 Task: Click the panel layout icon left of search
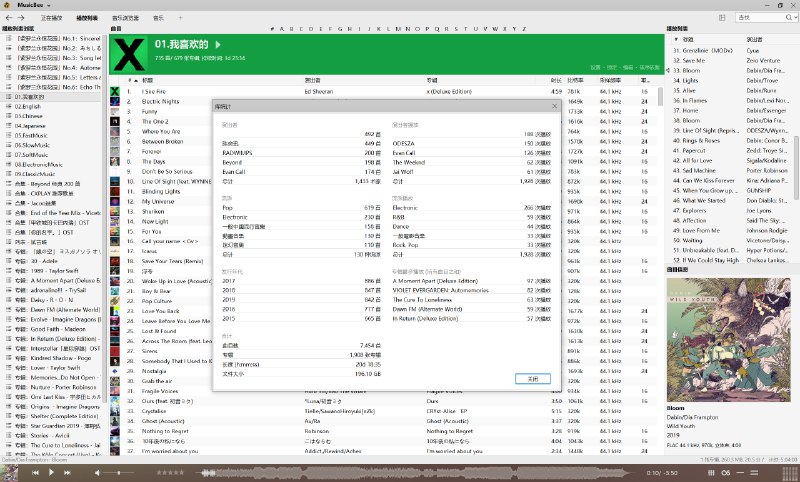(723, 18)
